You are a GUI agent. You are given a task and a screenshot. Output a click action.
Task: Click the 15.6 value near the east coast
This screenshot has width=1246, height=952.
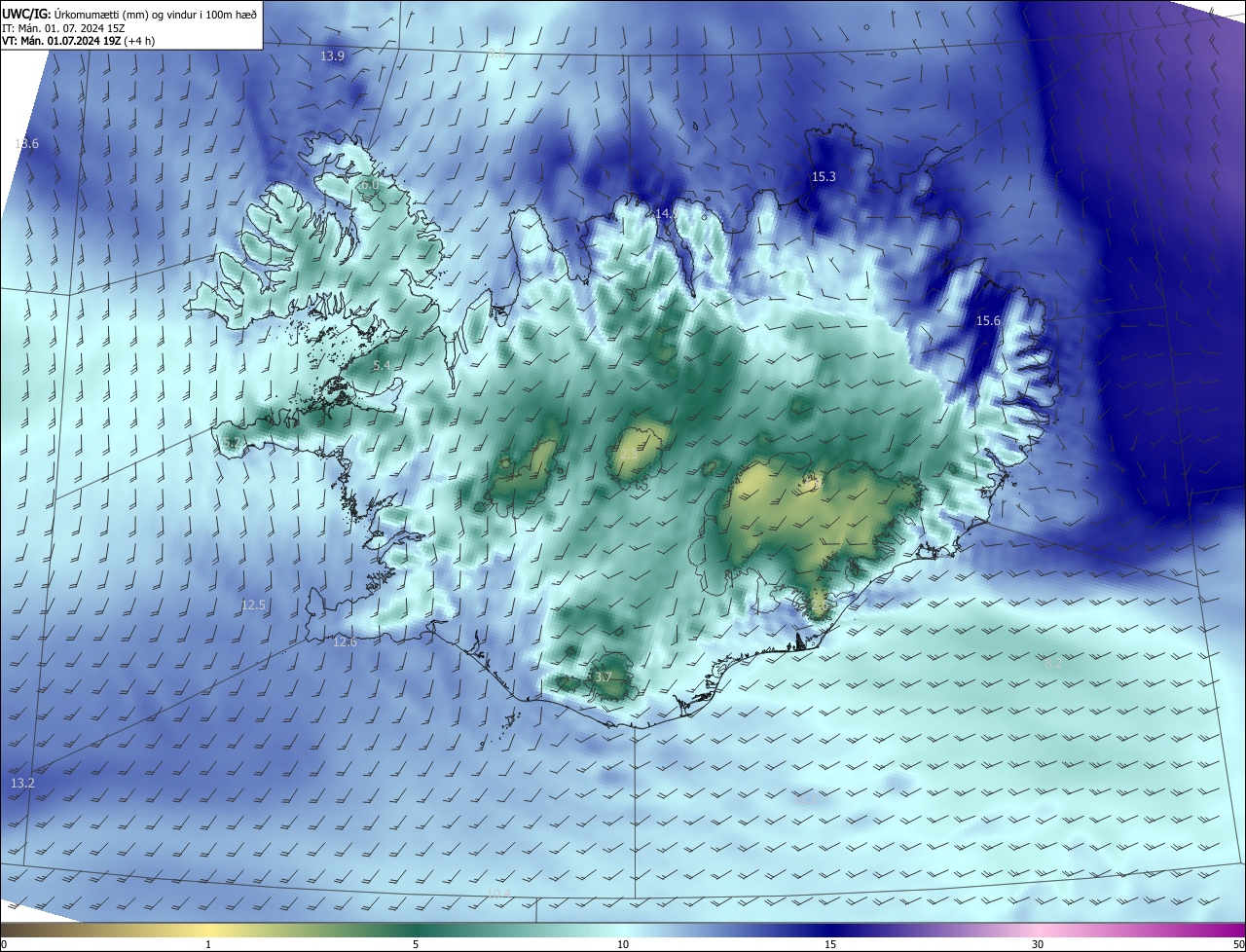tap(988, 321)
